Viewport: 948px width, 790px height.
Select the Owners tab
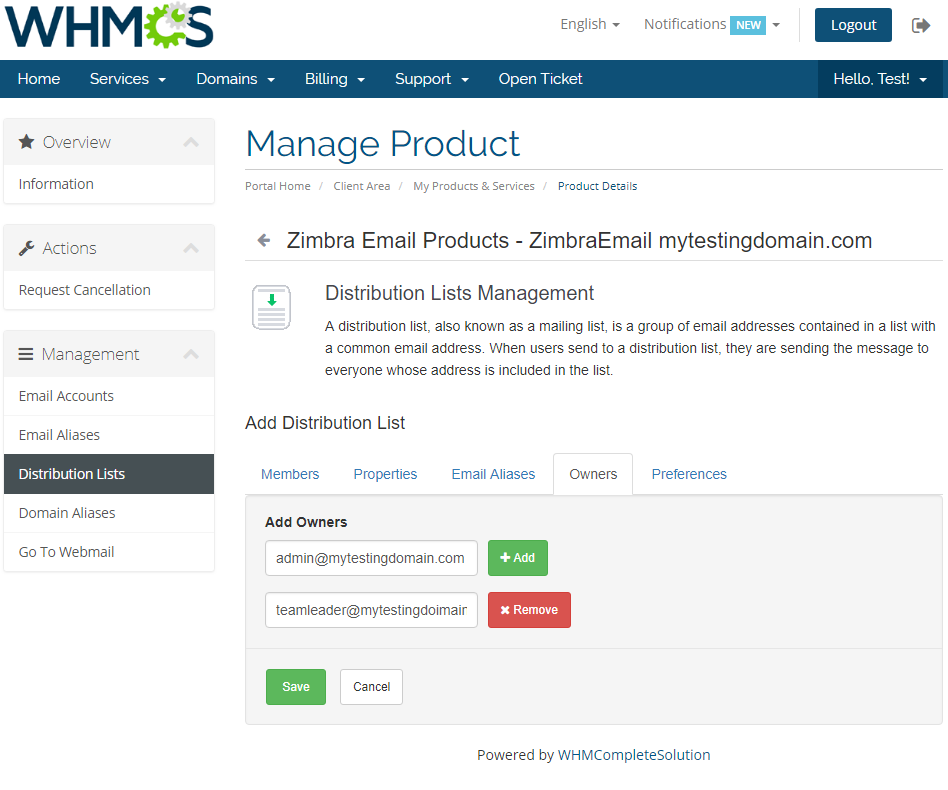coord(593,474)
